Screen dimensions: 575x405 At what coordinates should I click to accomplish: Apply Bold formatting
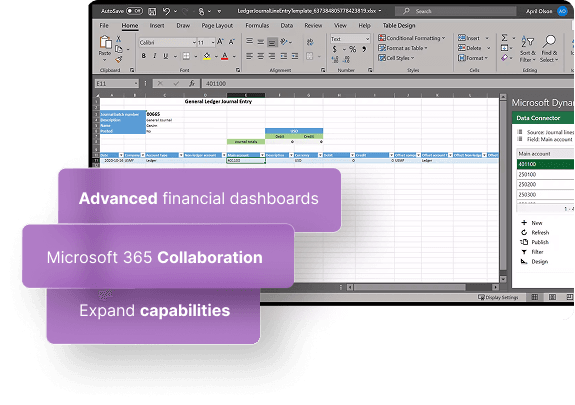point(143,56)
